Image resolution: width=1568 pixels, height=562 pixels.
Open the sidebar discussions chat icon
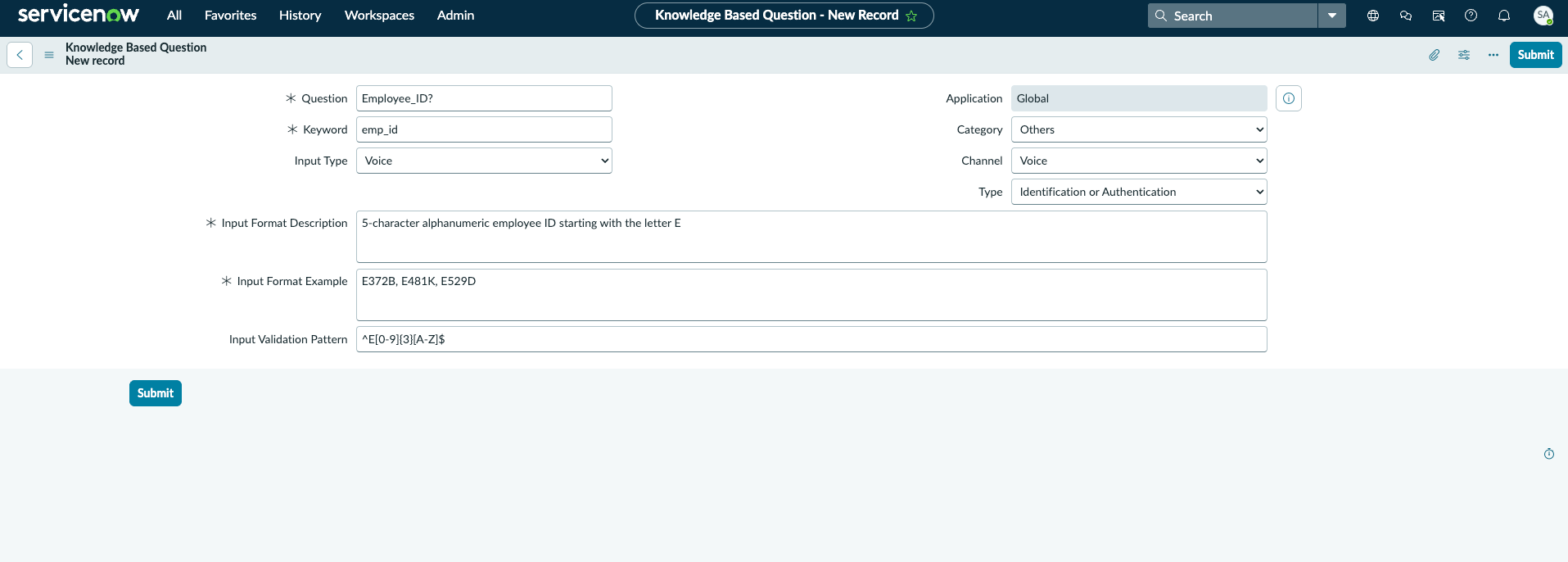click(1406, 16)
